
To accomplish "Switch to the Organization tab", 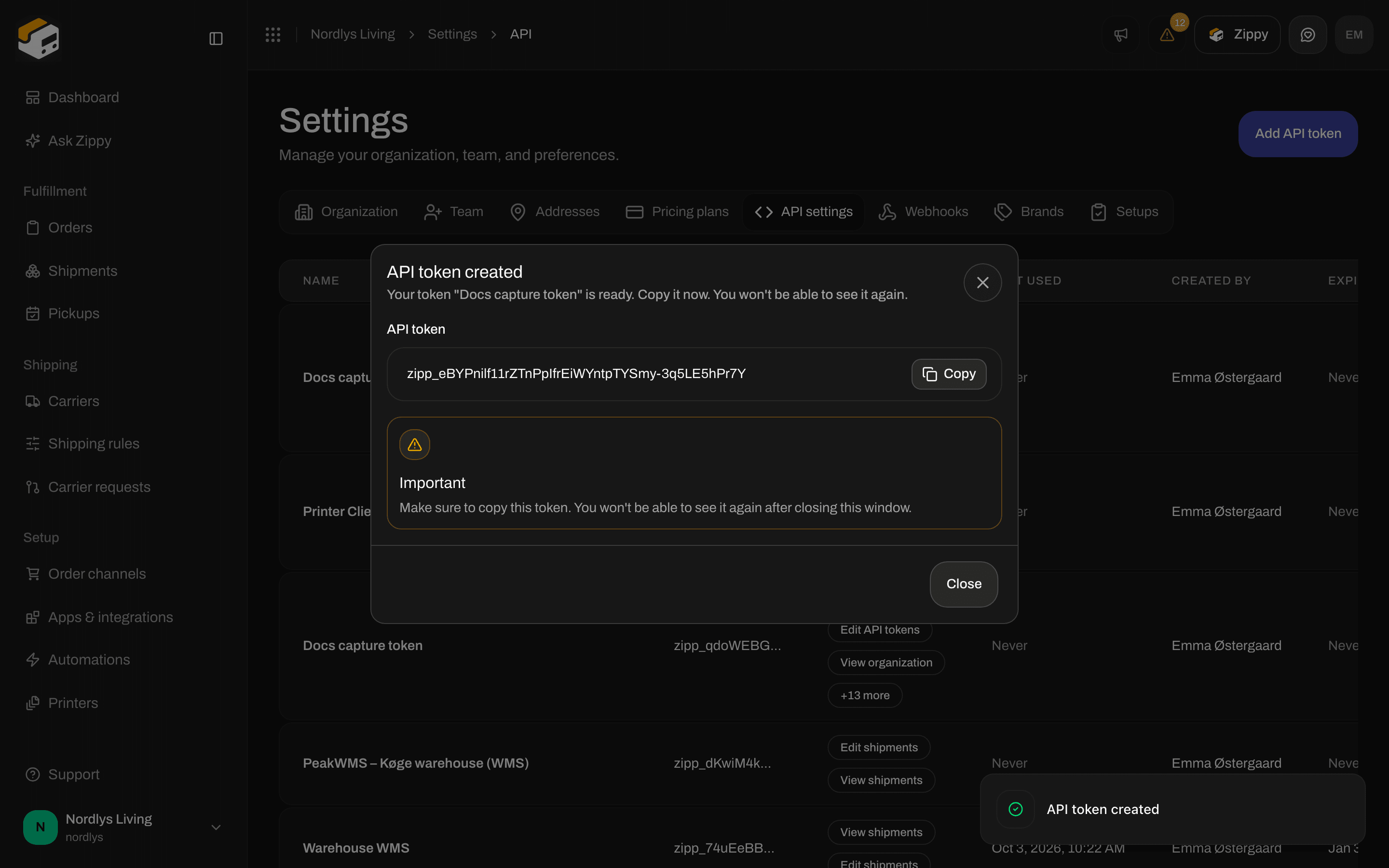I will [346, 212].
